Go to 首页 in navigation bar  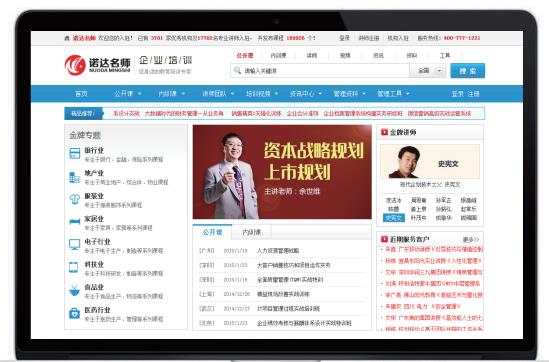coord(81,94)
